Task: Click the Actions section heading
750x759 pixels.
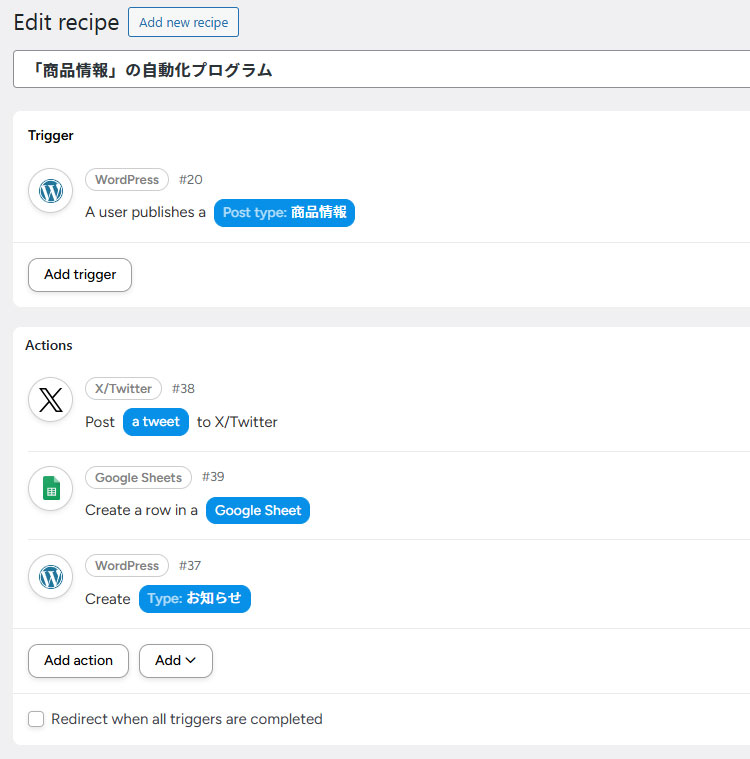Action: [49, 345]
